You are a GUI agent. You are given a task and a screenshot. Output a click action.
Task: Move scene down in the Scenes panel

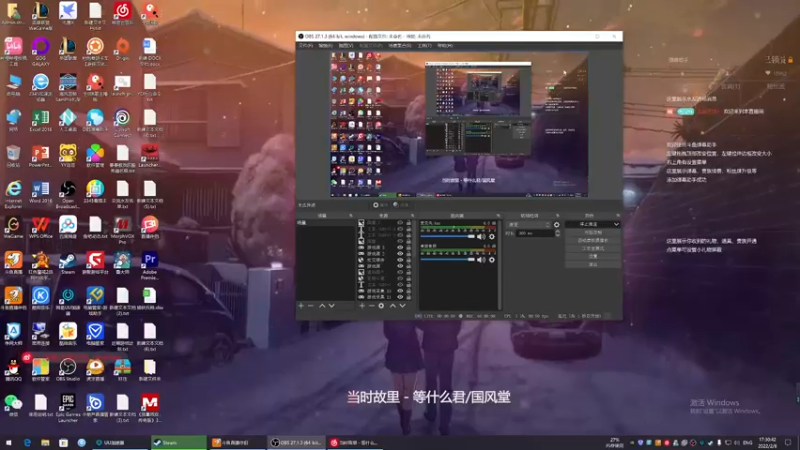[332, 306]
